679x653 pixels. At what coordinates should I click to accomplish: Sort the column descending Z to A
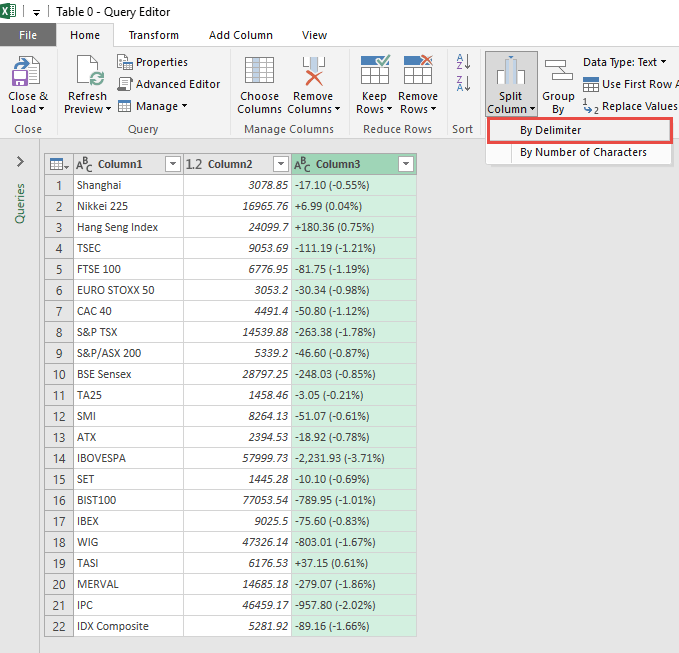pos(463,83)
